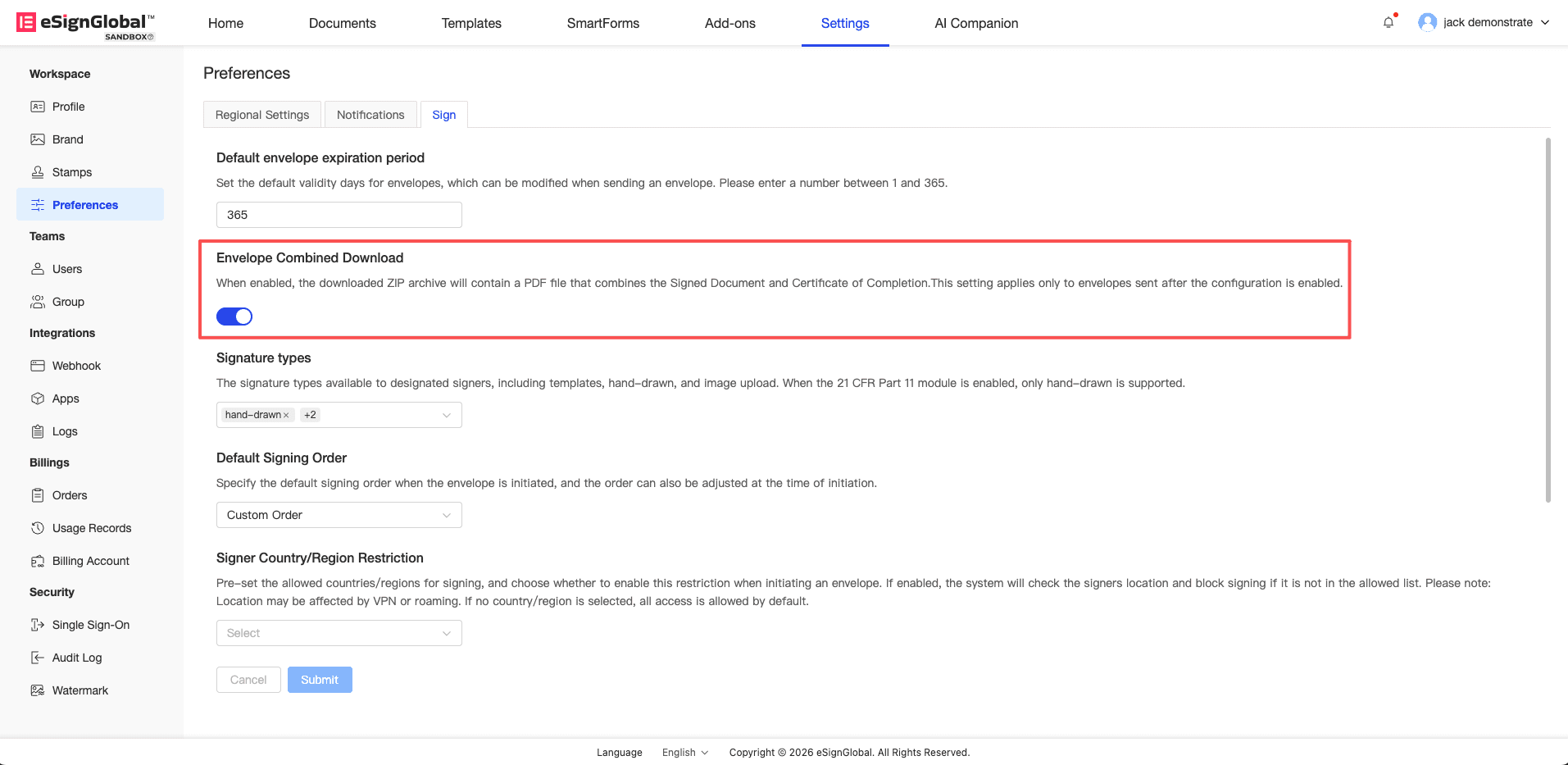This screenshot has width=1568, height=765.
Task: Click the Cancel button
Action: (248, 680)
